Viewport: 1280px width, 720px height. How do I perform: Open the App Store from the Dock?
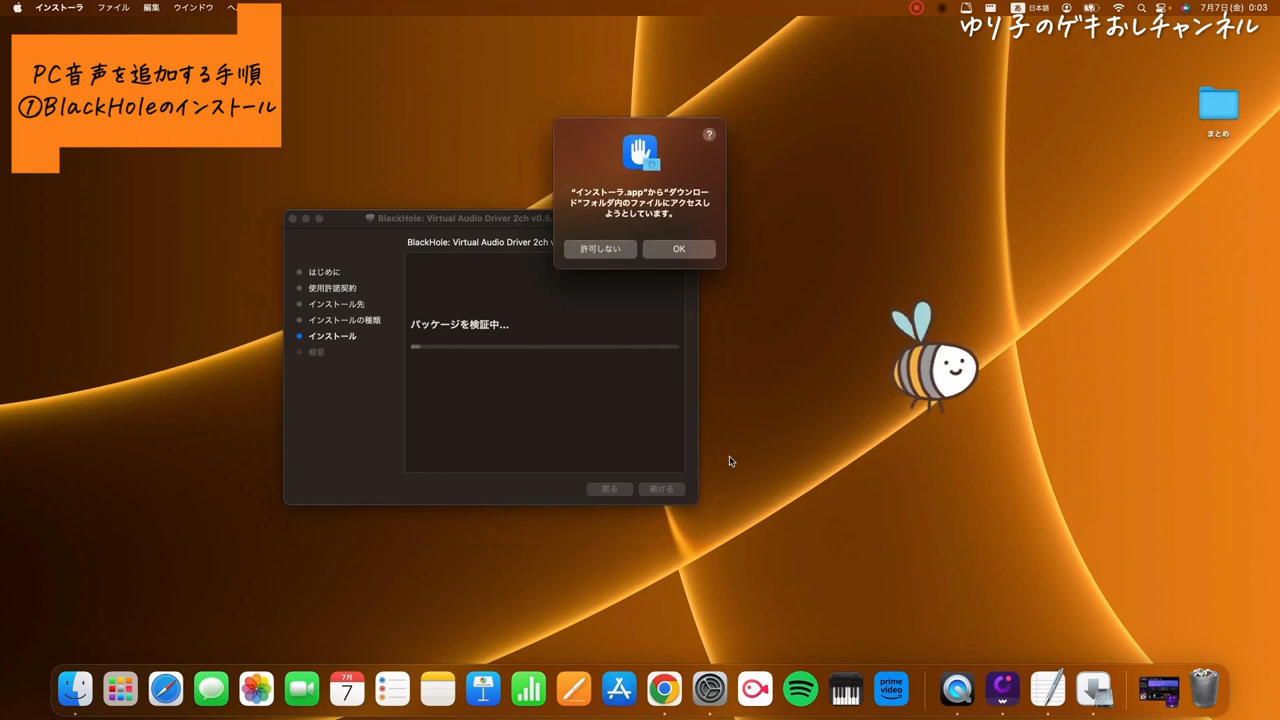click(x=619, y=689)
